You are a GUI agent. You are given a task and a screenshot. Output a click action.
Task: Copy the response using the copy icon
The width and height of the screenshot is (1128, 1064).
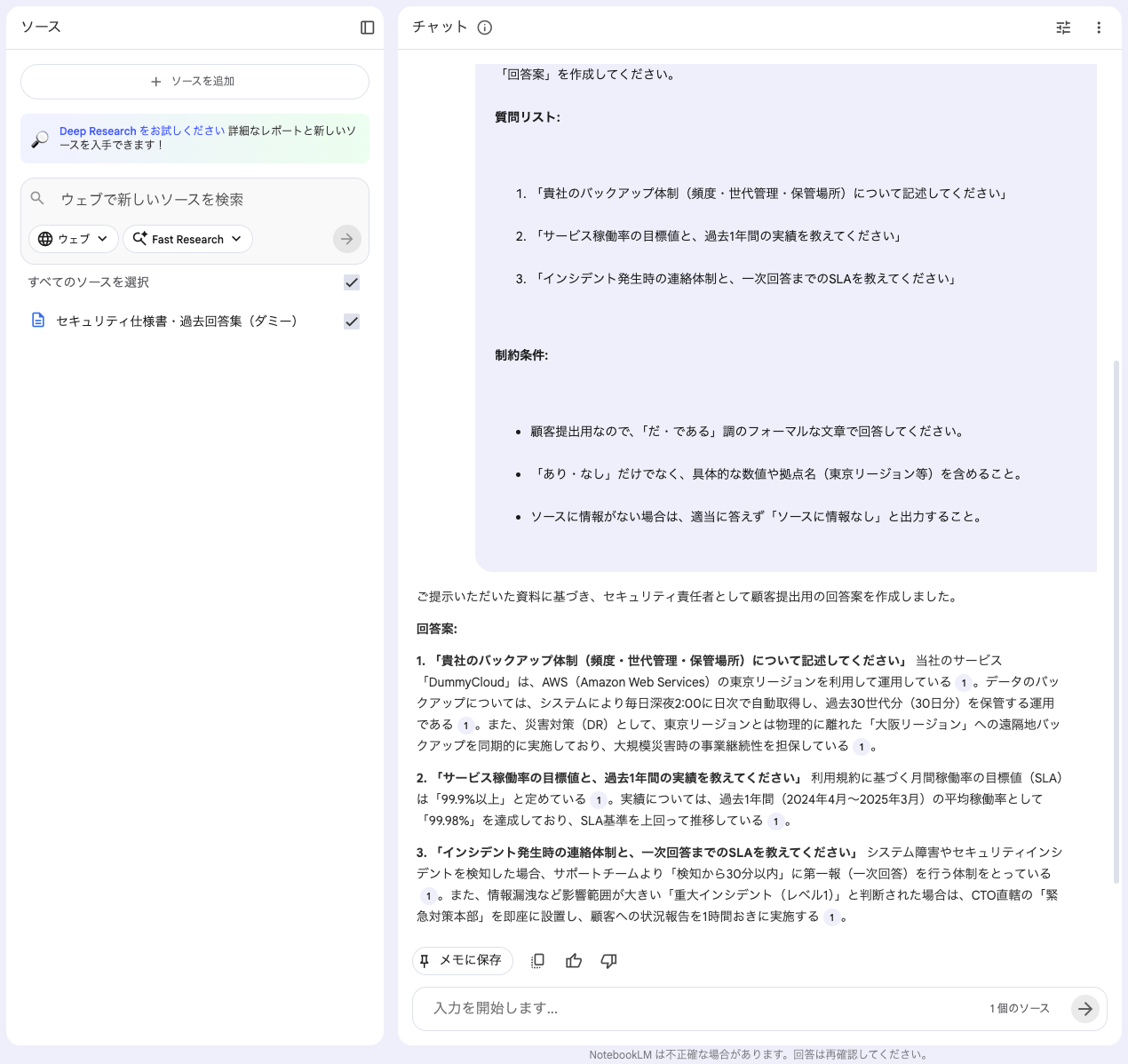(537, 960)
